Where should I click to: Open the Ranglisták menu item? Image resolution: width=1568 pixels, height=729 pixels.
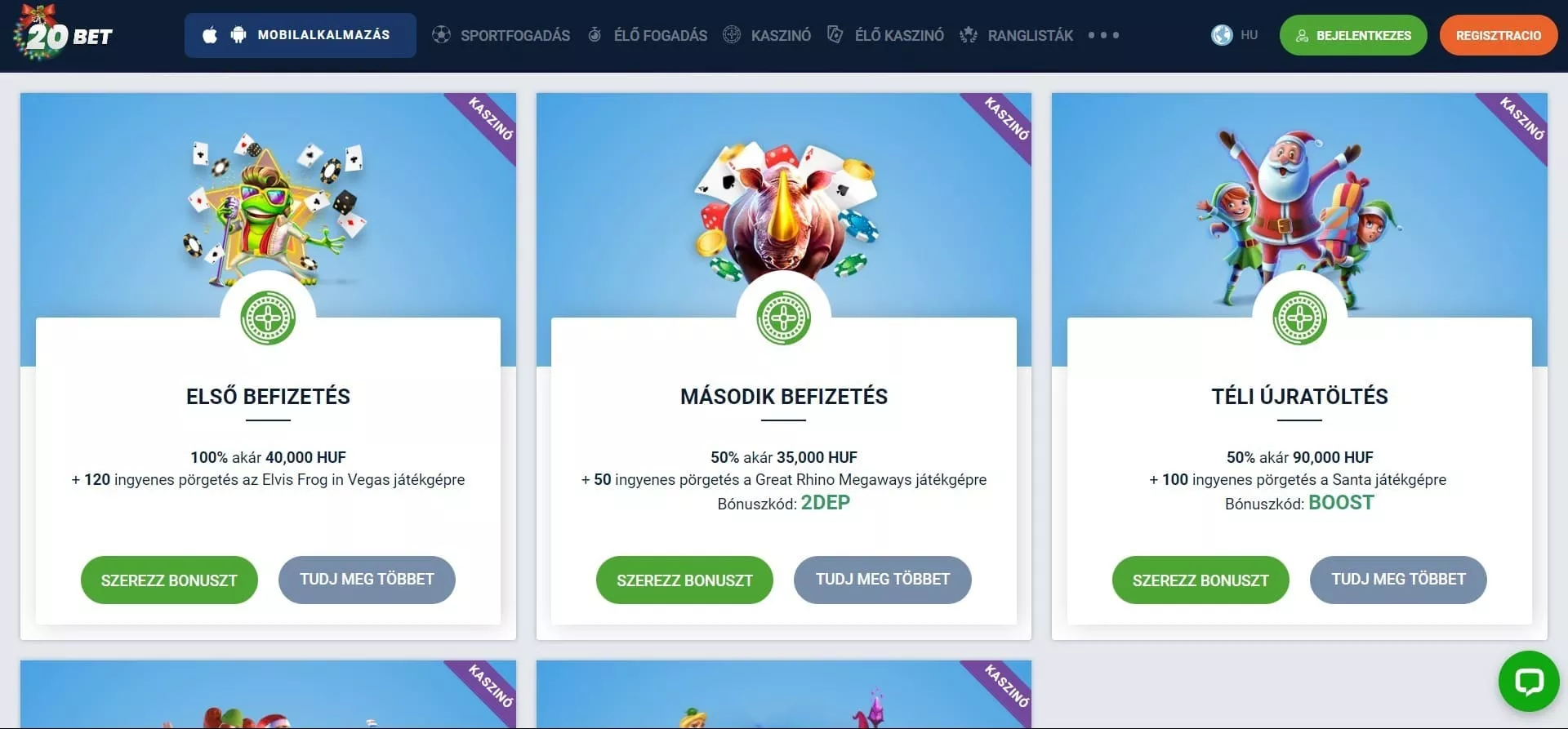(x=1031, y=35)
